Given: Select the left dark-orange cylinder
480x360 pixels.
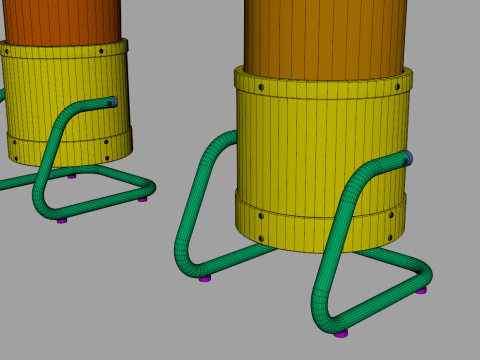Looking at the screenshot, I should pos(62,22).
